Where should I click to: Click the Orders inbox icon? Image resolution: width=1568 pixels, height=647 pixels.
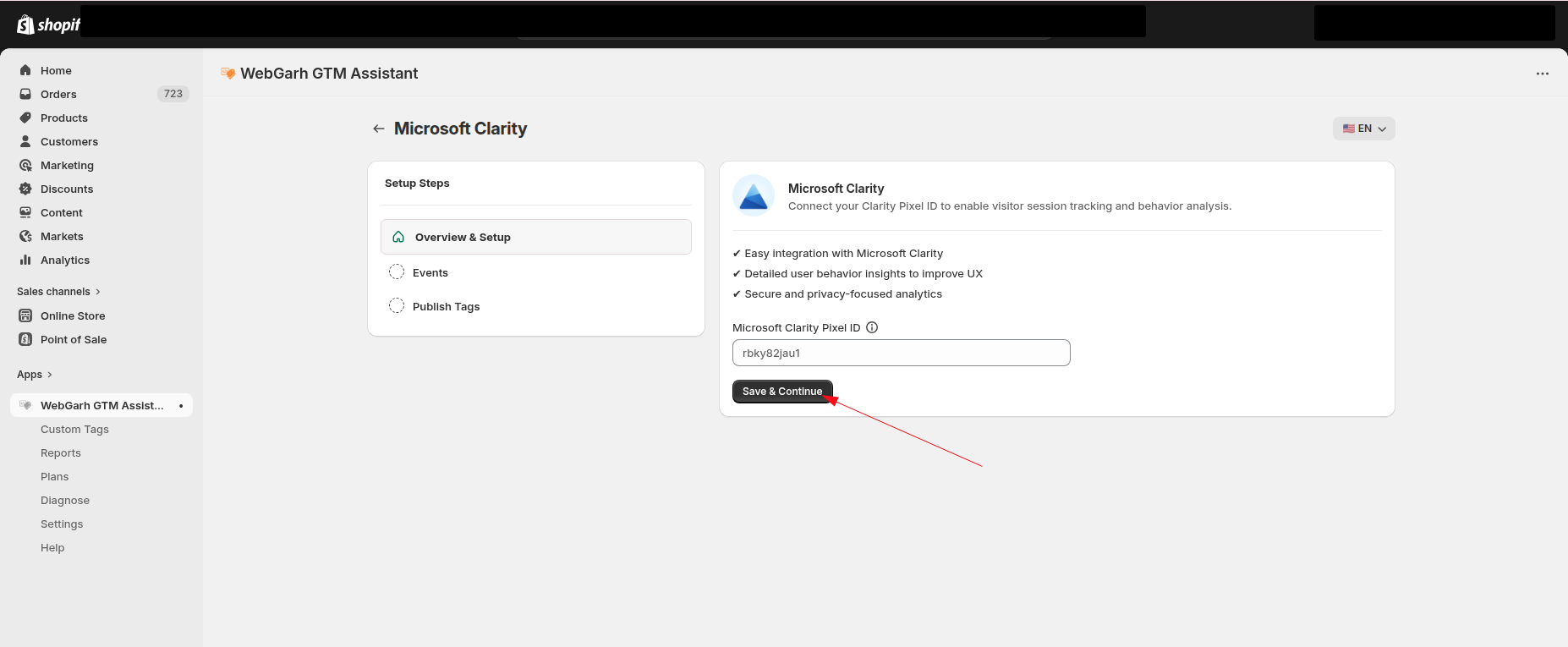click(x=25, y=94)
